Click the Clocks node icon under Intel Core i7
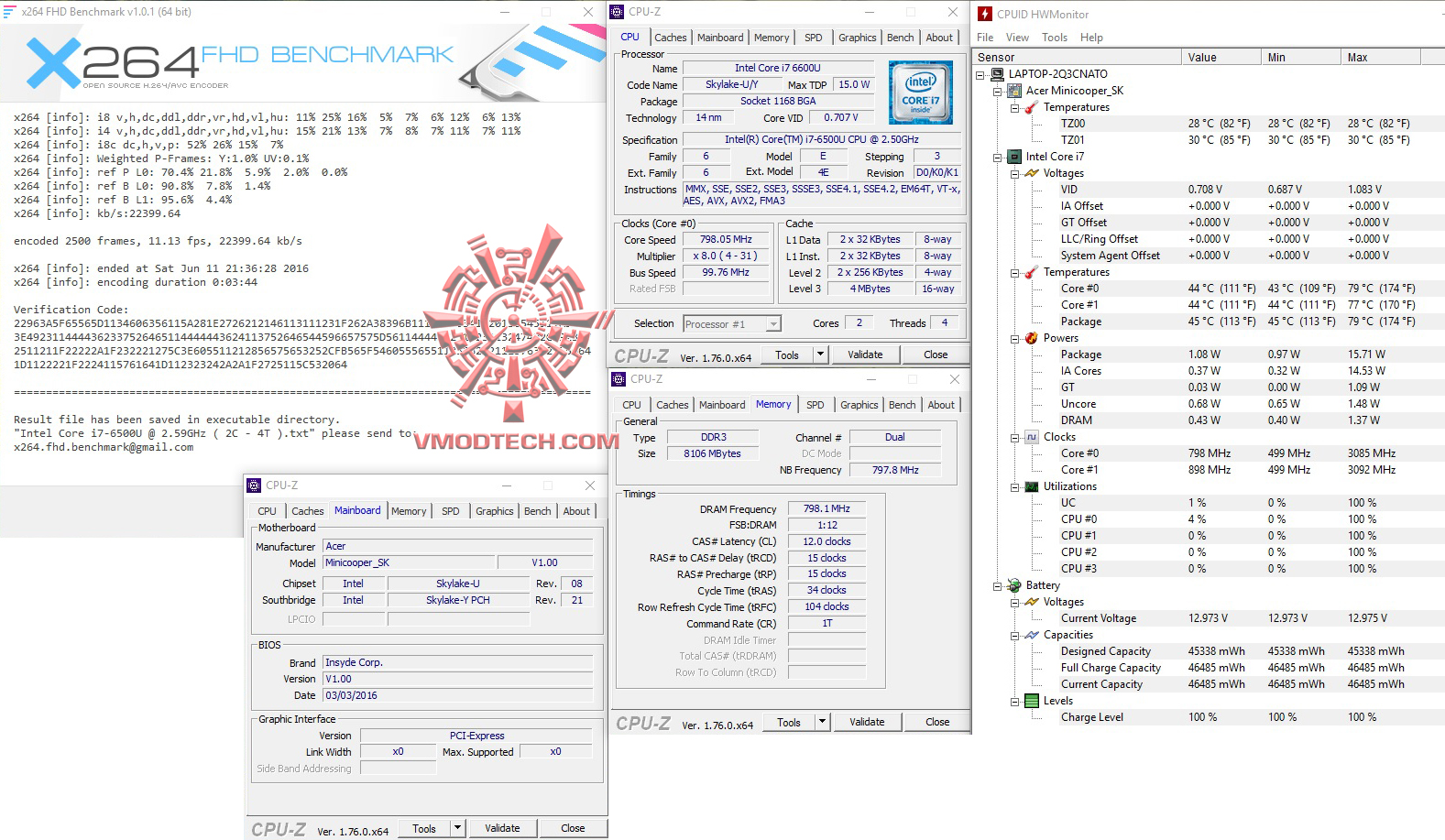Viewport: 1445px width, 840px height. pyautogui.click(x=1032, y=437)
